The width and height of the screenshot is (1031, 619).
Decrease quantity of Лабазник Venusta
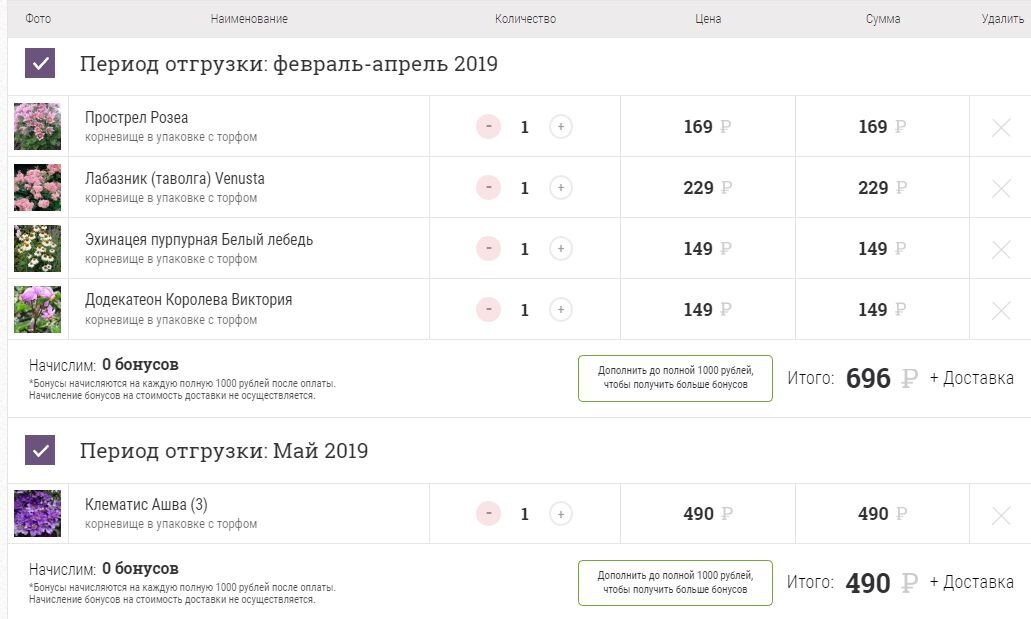pos(489,187)
